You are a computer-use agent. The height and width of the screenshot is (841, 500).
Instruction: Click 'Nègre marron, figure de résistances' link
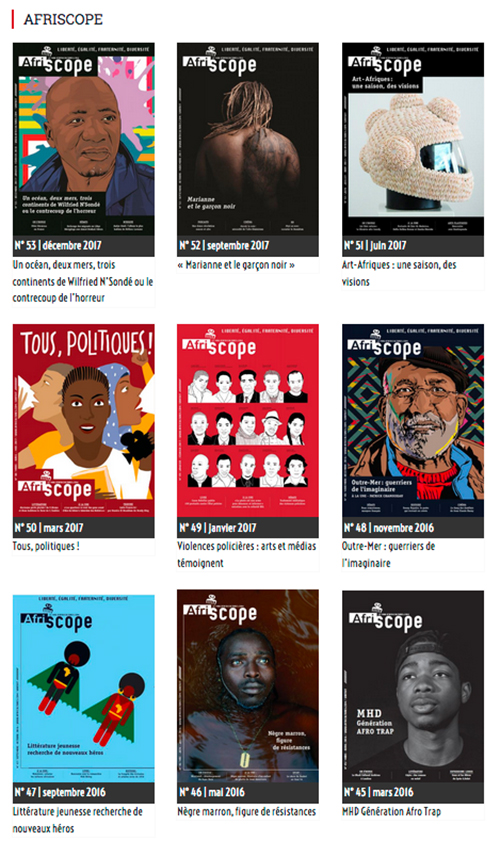click(247, 812)
